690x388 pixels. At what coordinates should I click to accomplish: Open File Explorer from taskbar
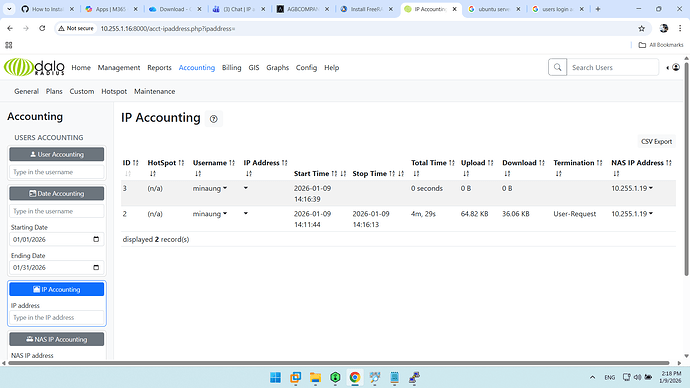point(315,377)
